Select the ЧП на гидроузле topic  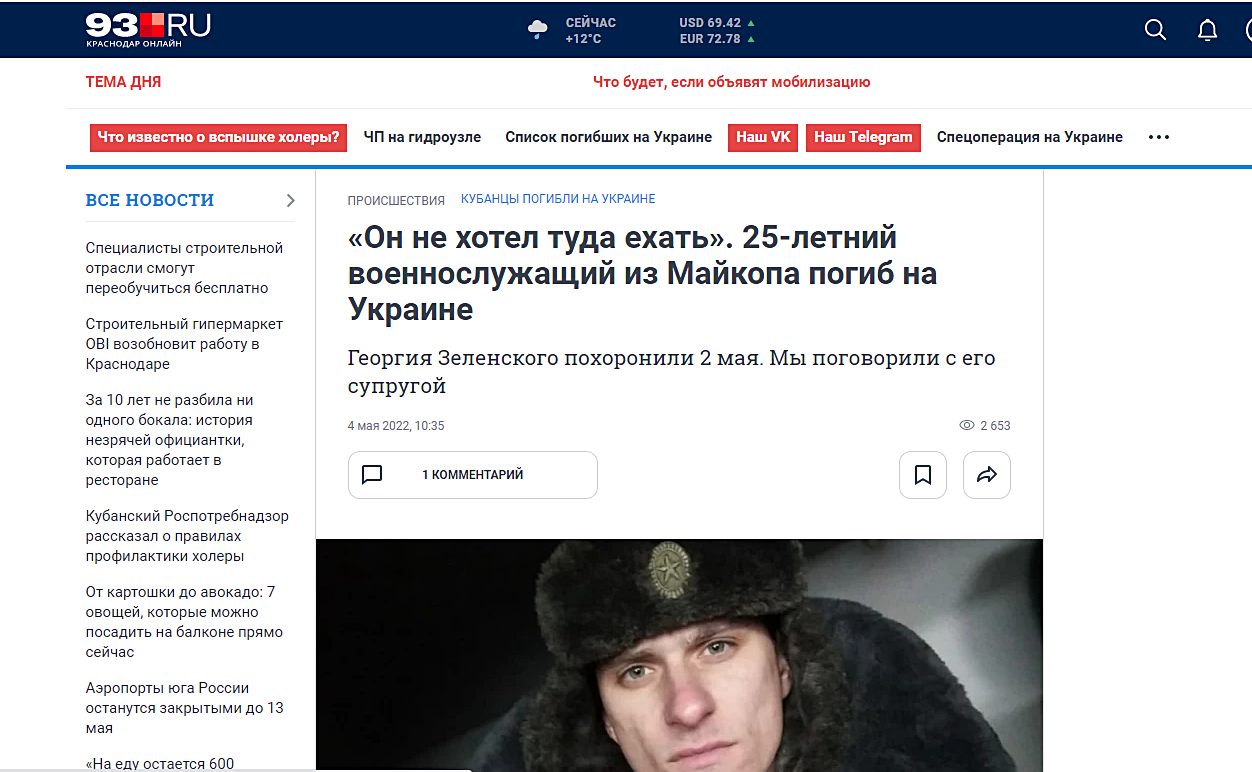pyautogui.click(x=422, y=137)
